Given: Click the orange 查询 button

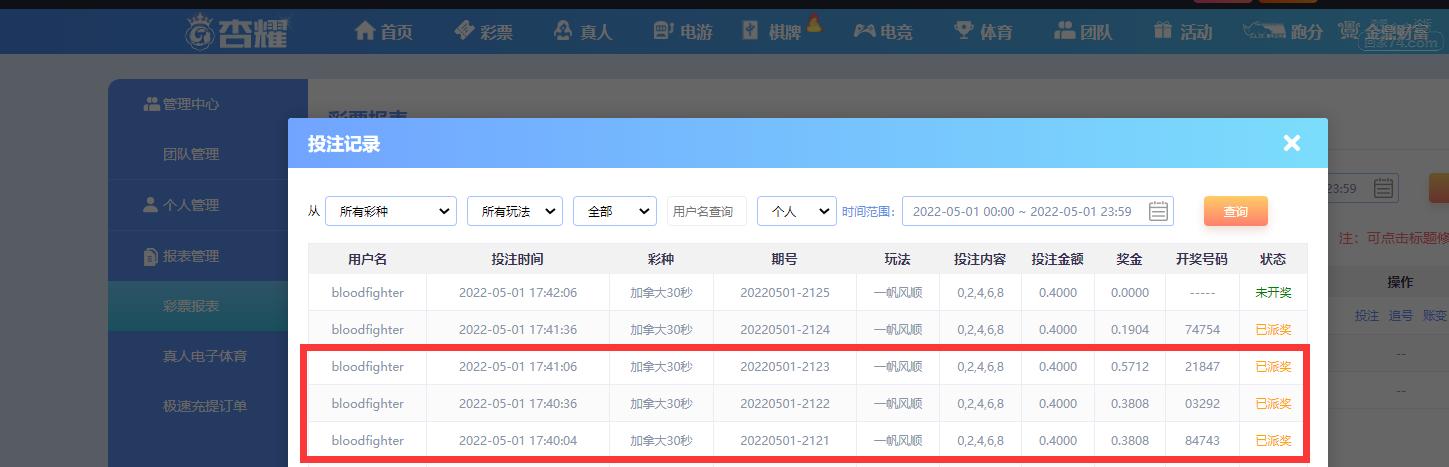Looking at the screenshot, I should (1236, 211).
